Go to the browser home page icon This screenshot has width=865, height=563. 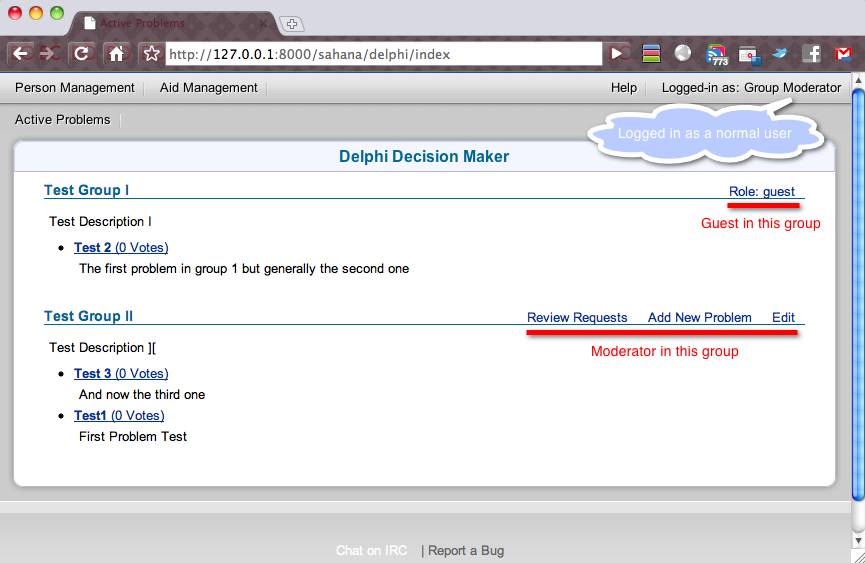(x=116, y=54)
